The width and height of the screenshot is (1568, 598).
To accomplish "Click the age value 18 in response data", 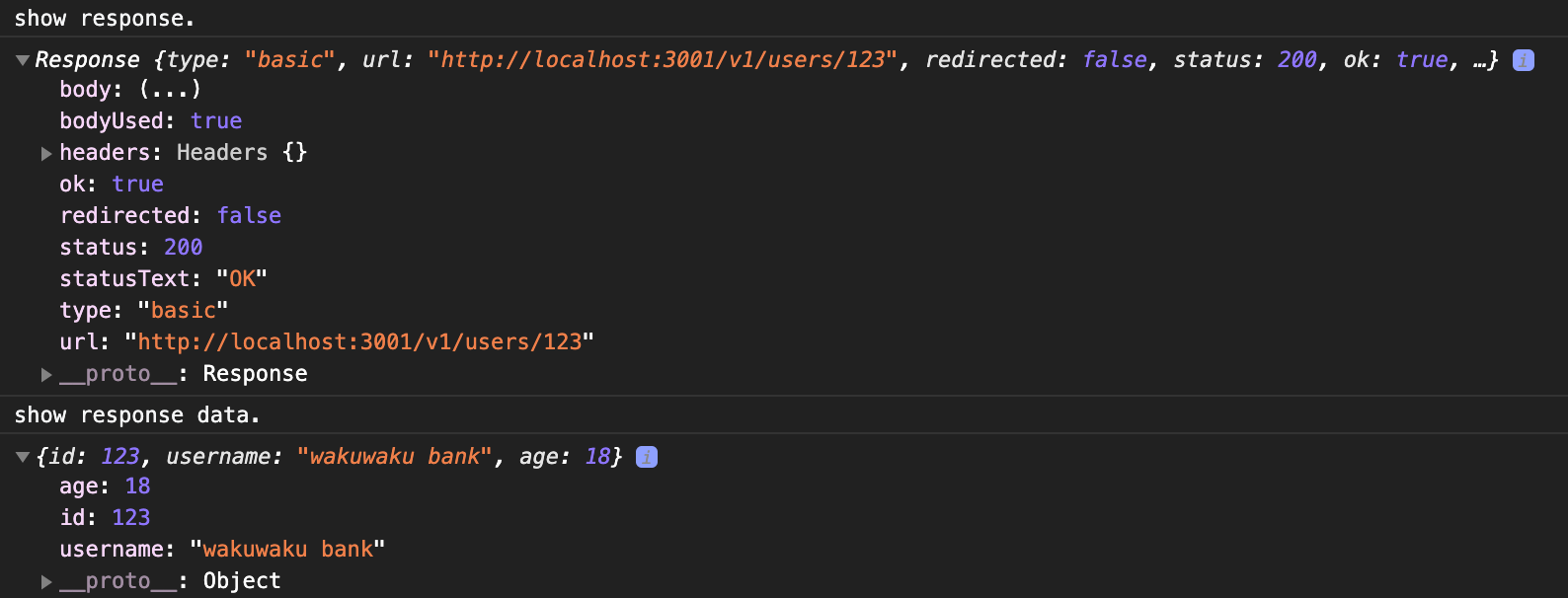I will (x=136, y=486).
